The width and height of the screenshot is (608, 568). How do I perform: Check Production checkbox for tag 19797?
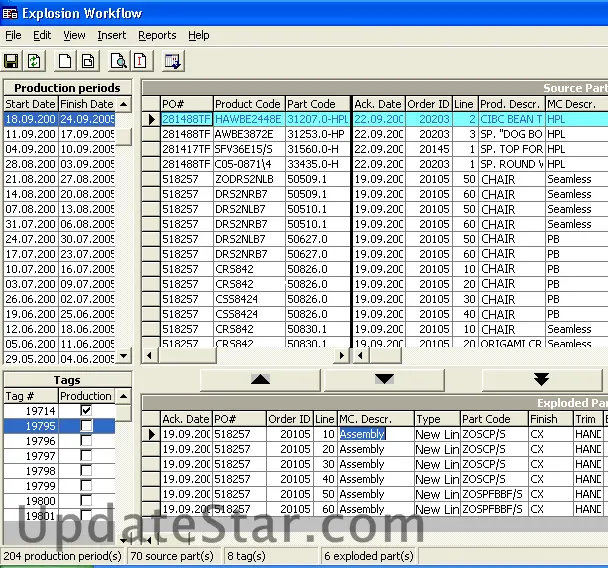86,456
